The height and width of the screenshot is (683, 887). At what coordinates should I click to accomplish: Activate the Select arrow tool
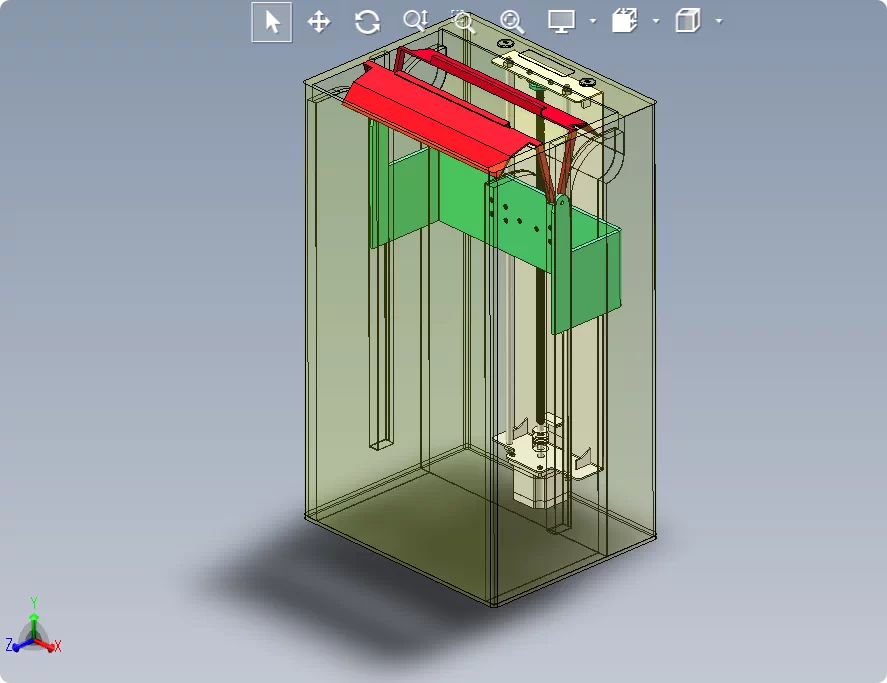272,22
